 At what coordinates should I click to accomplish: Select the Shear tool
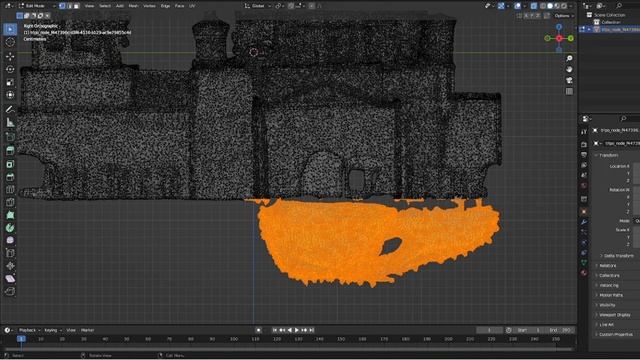(10, 279)
